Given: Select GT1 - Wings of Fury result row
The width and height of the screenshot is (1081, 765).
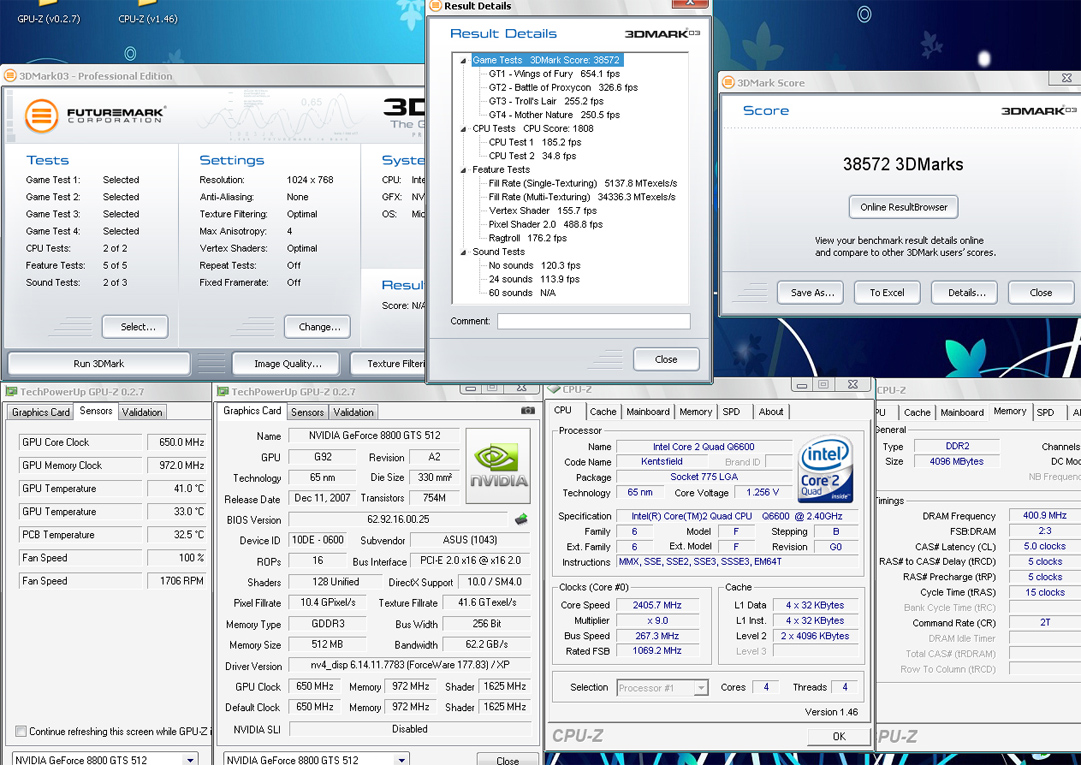Looking at the screenshot, I should pyautogui.click(x=554, y=74).
